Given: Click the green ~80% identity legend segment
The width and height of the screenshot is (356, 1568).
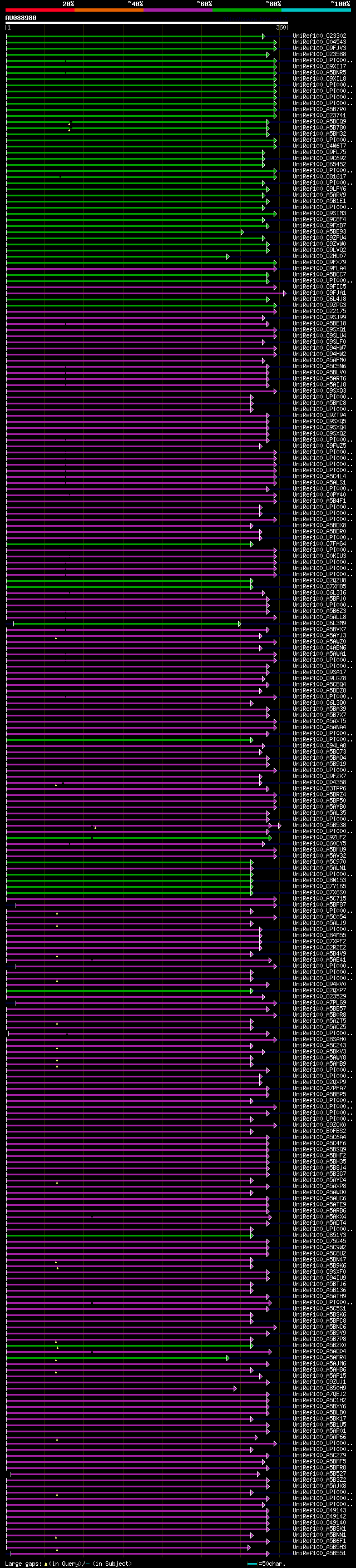Looking at the screenshot, I should click(247, 10).
